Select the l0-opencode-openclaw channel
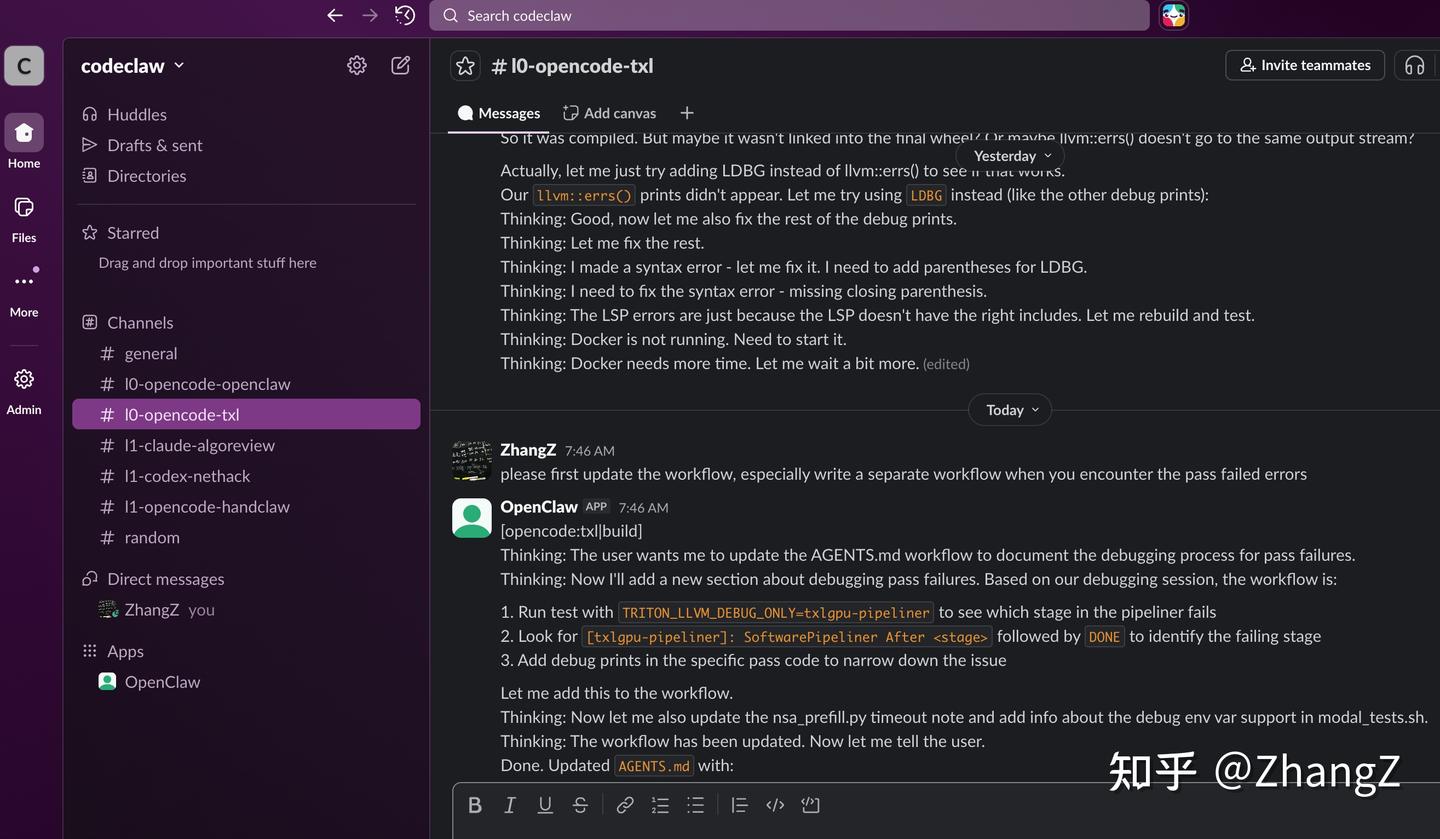This screenshot has width=1440, height=839. point(246,384)
